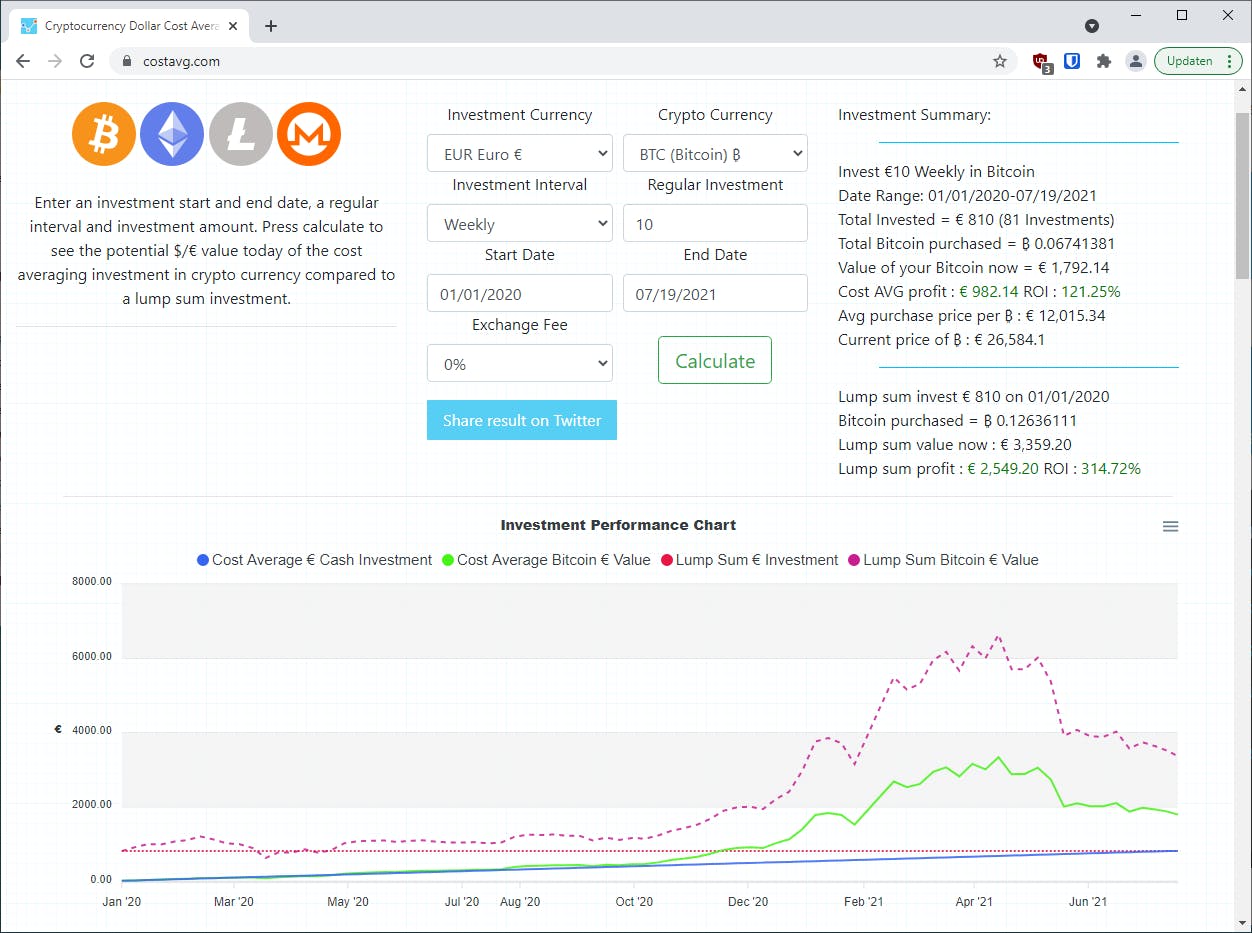This screenshot has width=1252, height=933.
Task: Open a new browser tab
Action: tap(271, 26)
